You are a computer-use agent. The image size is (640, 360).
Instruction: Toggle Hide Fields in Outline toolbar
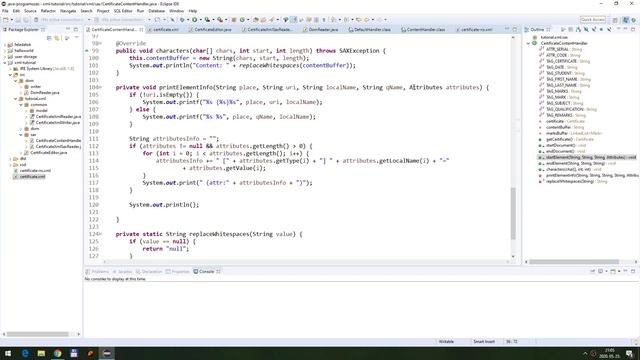(x=586, y=29)
